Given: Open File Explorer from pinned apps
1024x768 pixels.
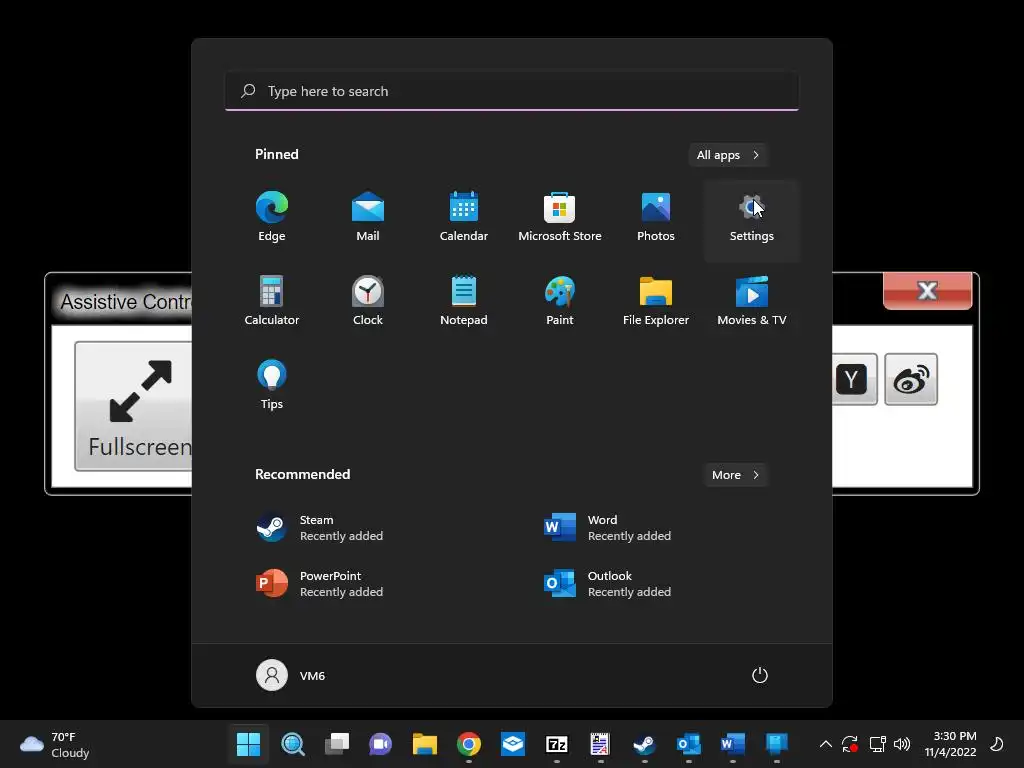Looking at the screenshot, I should (x=656, y=301).
